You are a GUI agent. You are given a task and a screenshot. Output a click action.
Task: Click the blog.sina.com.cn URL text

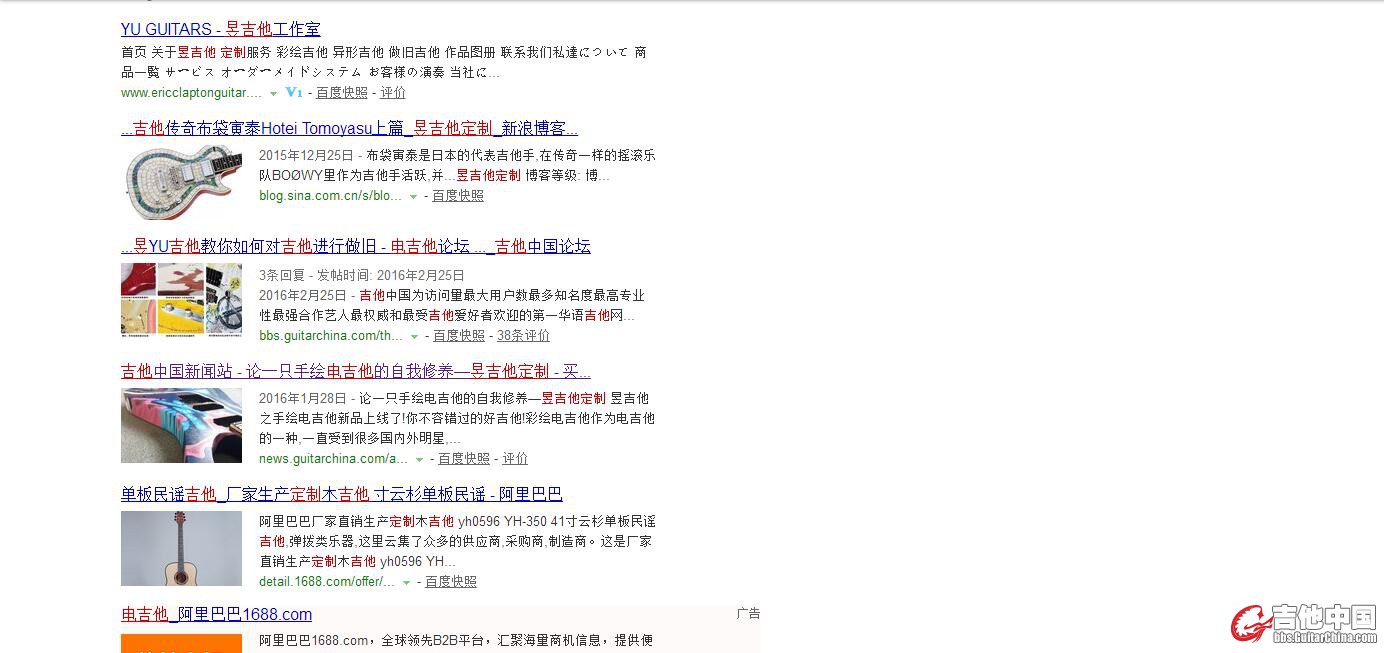330,195
